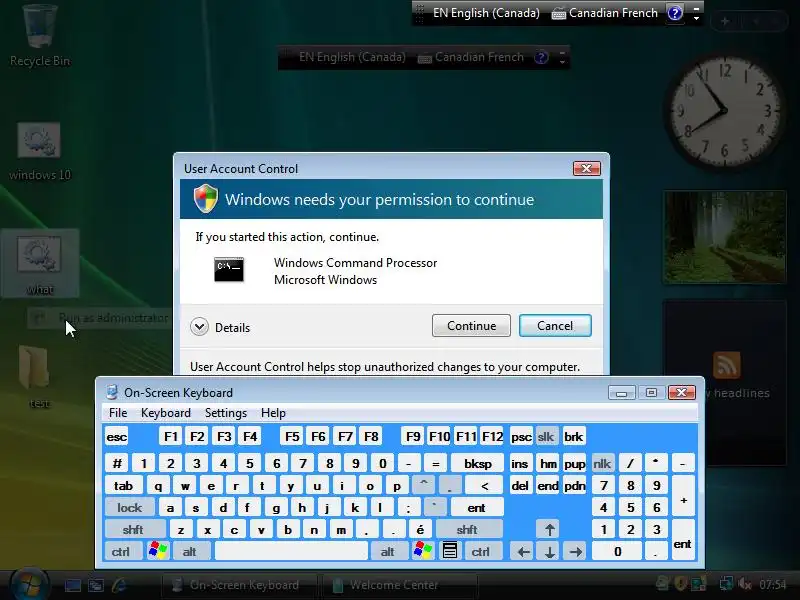Viewport: 800px width, 600px height.
Task: Open the Recycle Bin desktop icon
Action: (x=40, y=35)
